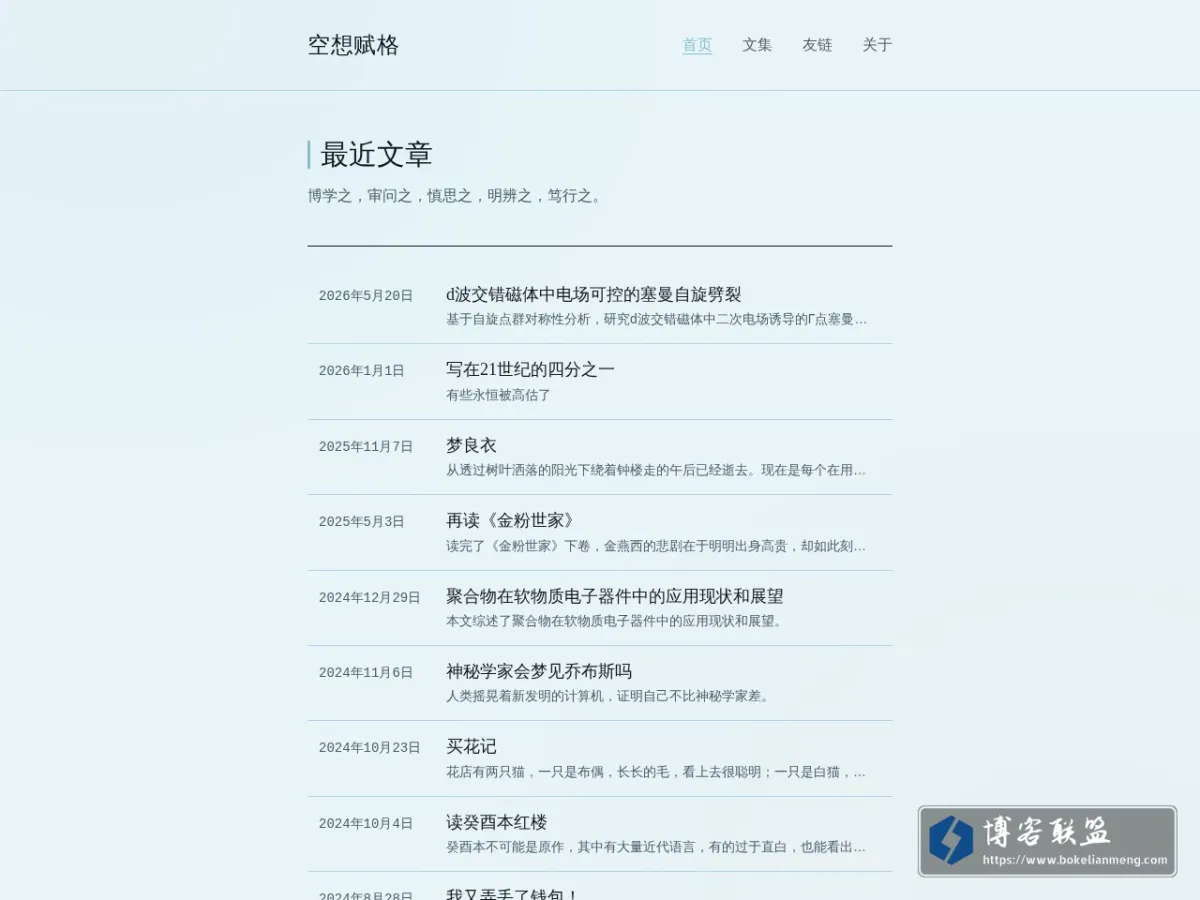
Task: Click the blue lightning logo in 博客联盟 badge
Action: pos(950,840)
